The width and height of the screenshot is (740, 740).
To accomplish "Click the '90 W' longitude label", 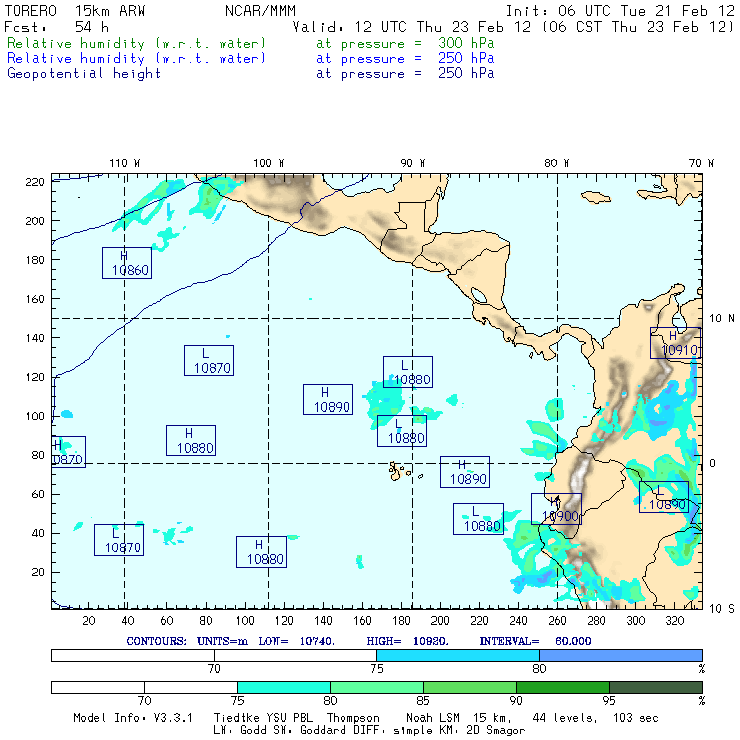I will pyautogui.click(x=412, y=163).
